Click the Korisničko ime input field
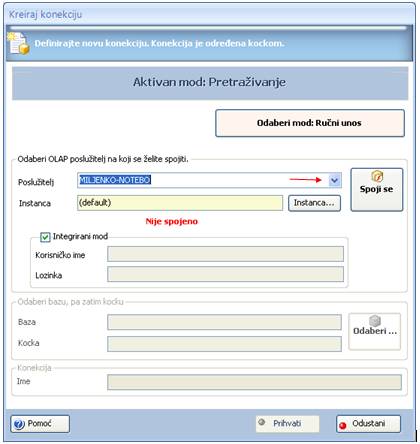The image size is (420, 444). point(225,254)
